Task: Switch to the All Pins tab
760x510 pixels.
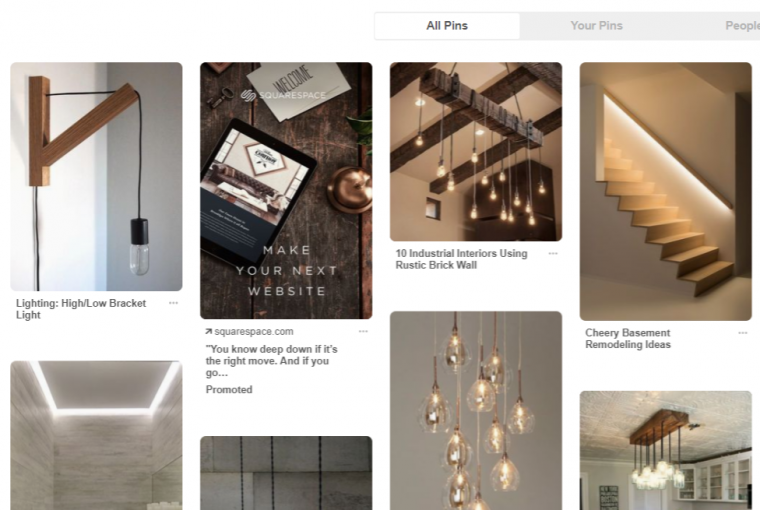Action: tap(447, 26)
